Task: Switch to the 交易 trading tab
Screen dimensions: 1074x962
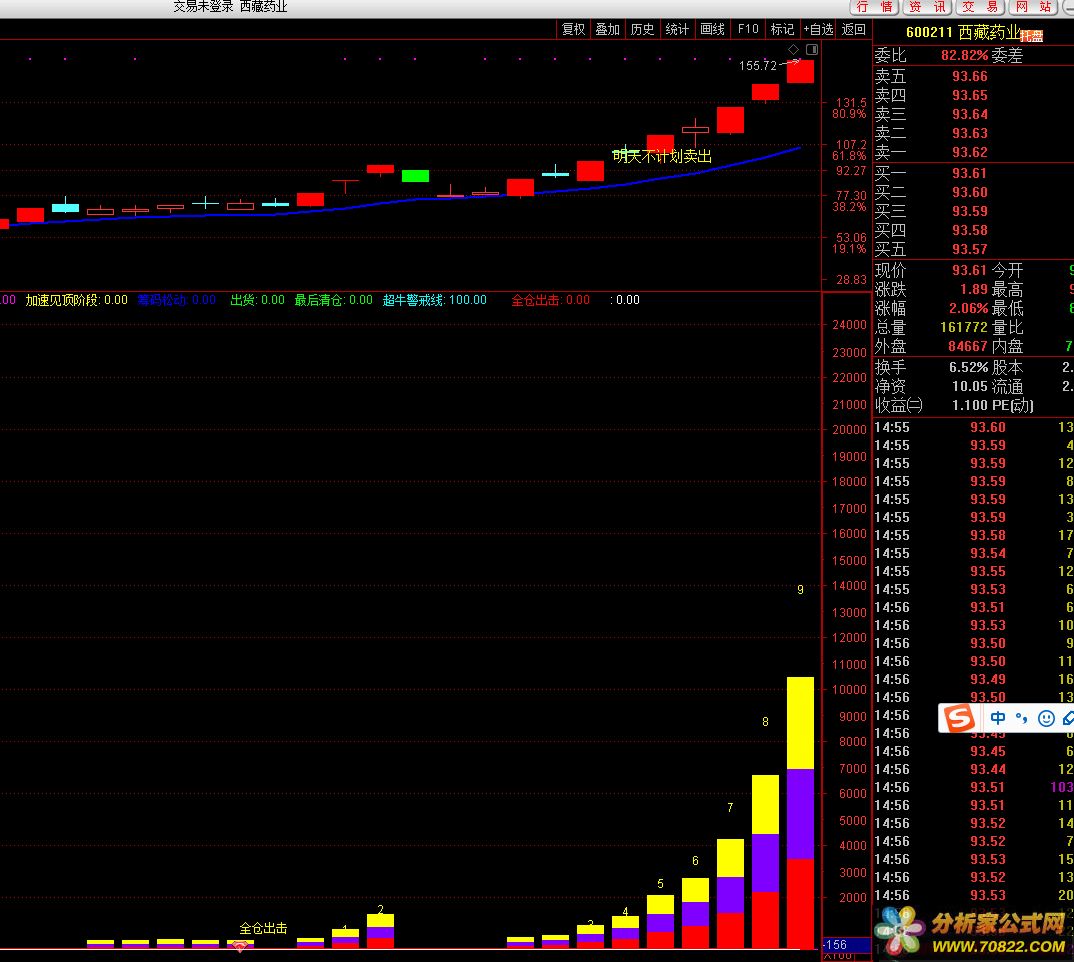Action: click(x=980, y=7)
